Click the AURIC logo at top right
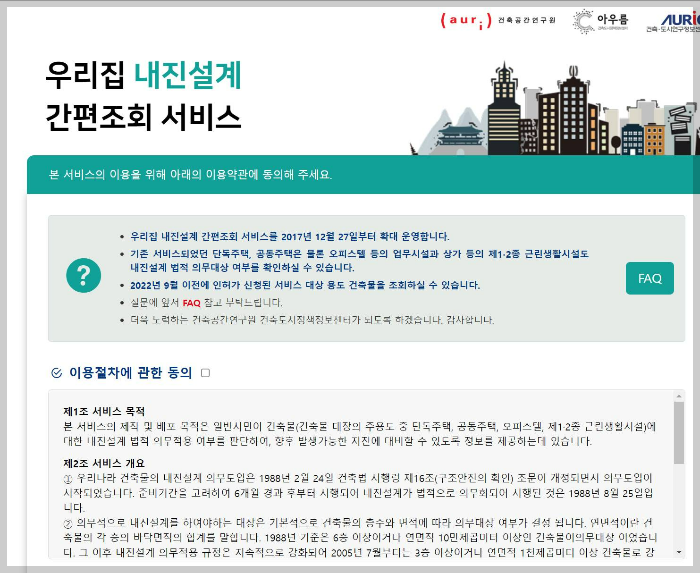This screenshot has width=700, height=573. tap(673, 22)
